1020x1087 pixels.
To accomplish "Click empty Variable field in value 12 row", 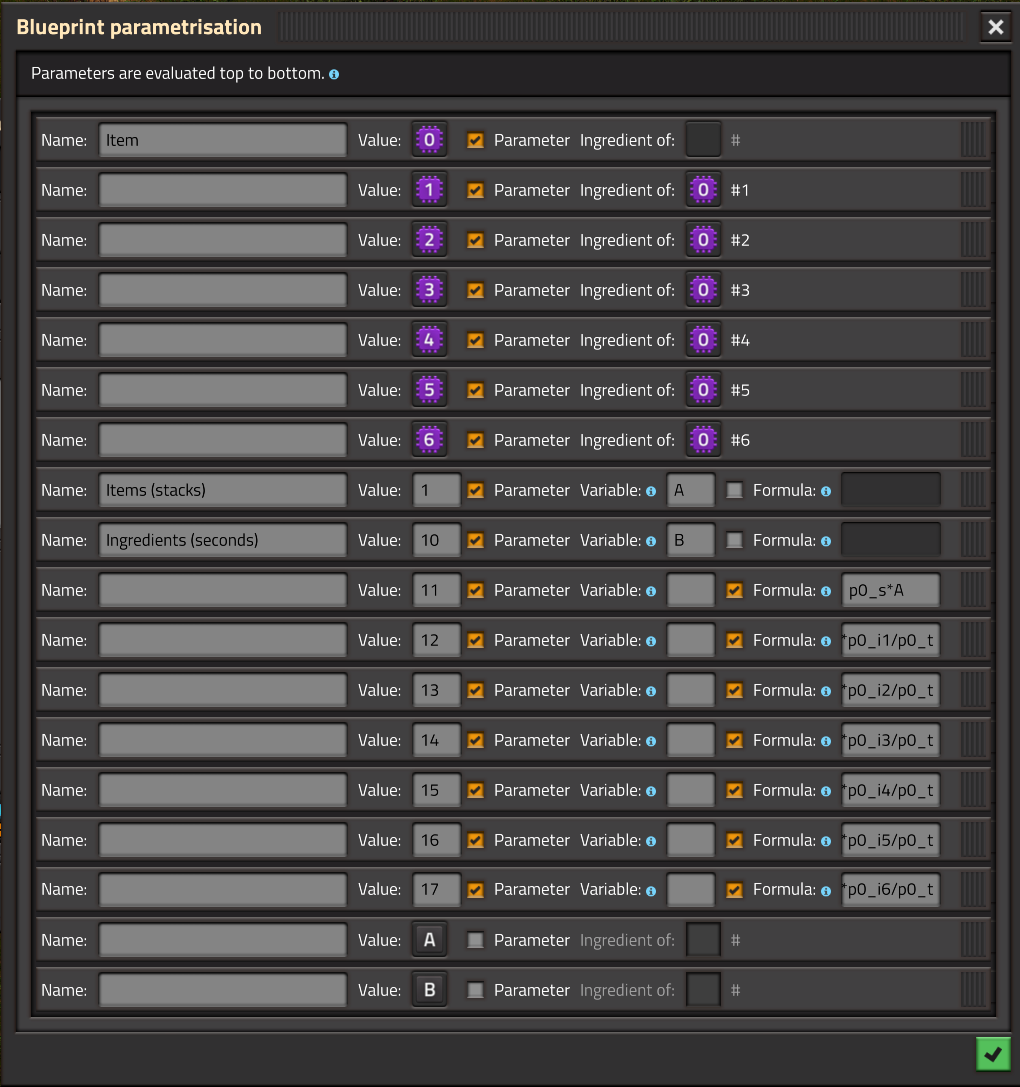I will (x=691, y=640).
